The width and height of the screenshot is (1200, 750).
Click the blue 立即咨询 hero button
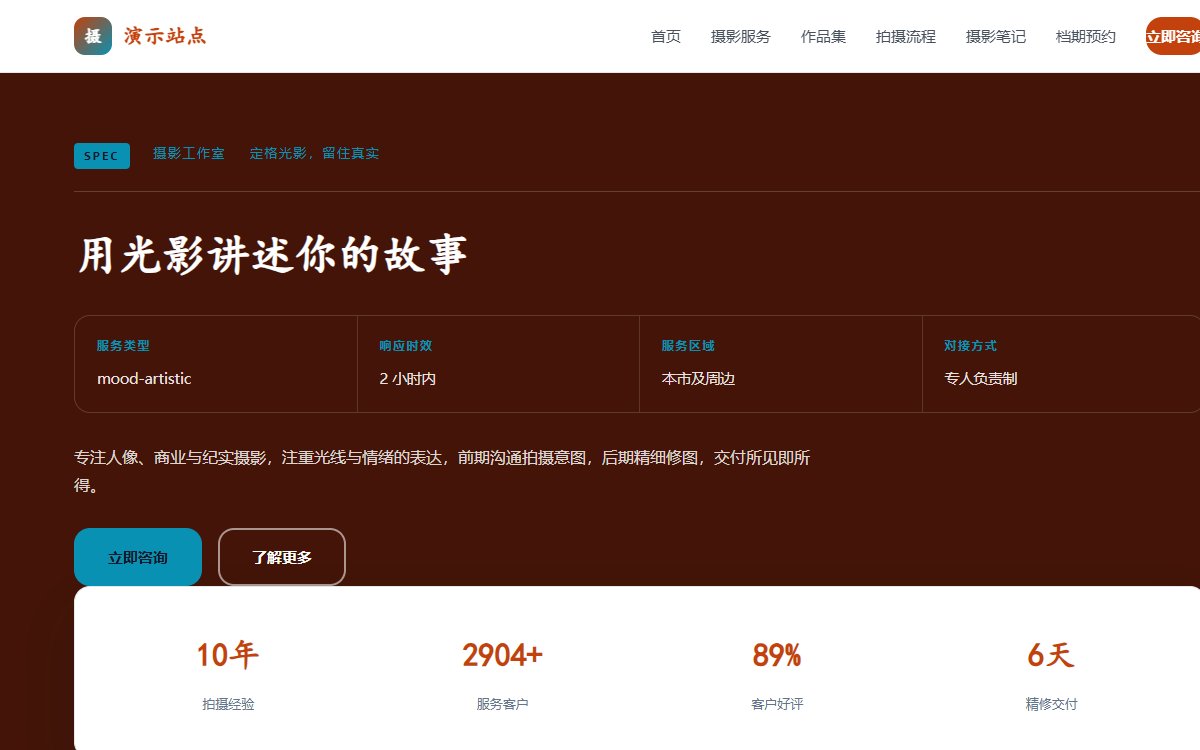138,557
